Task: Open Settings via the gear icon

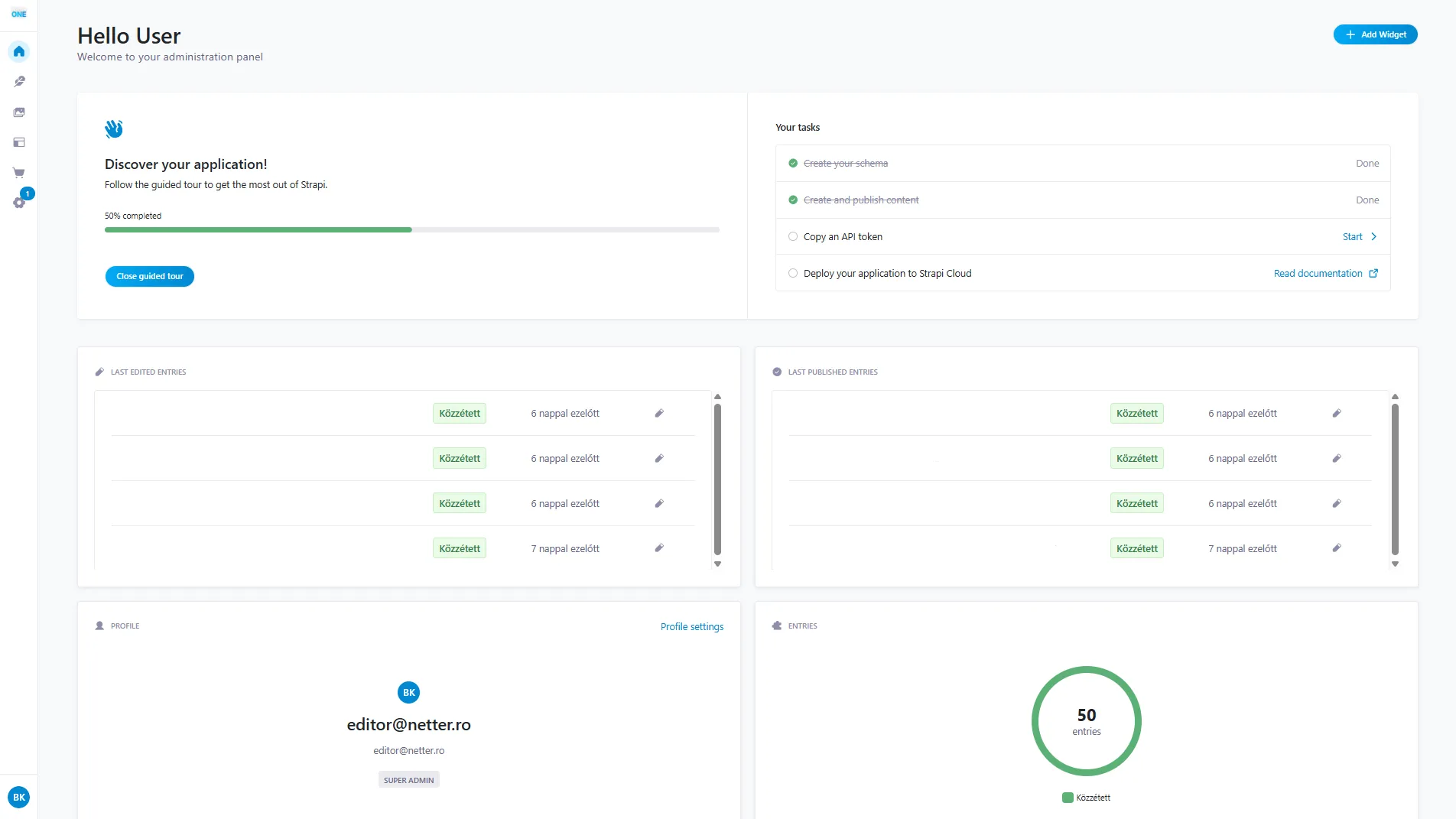Action: click(x=18, y=203)
